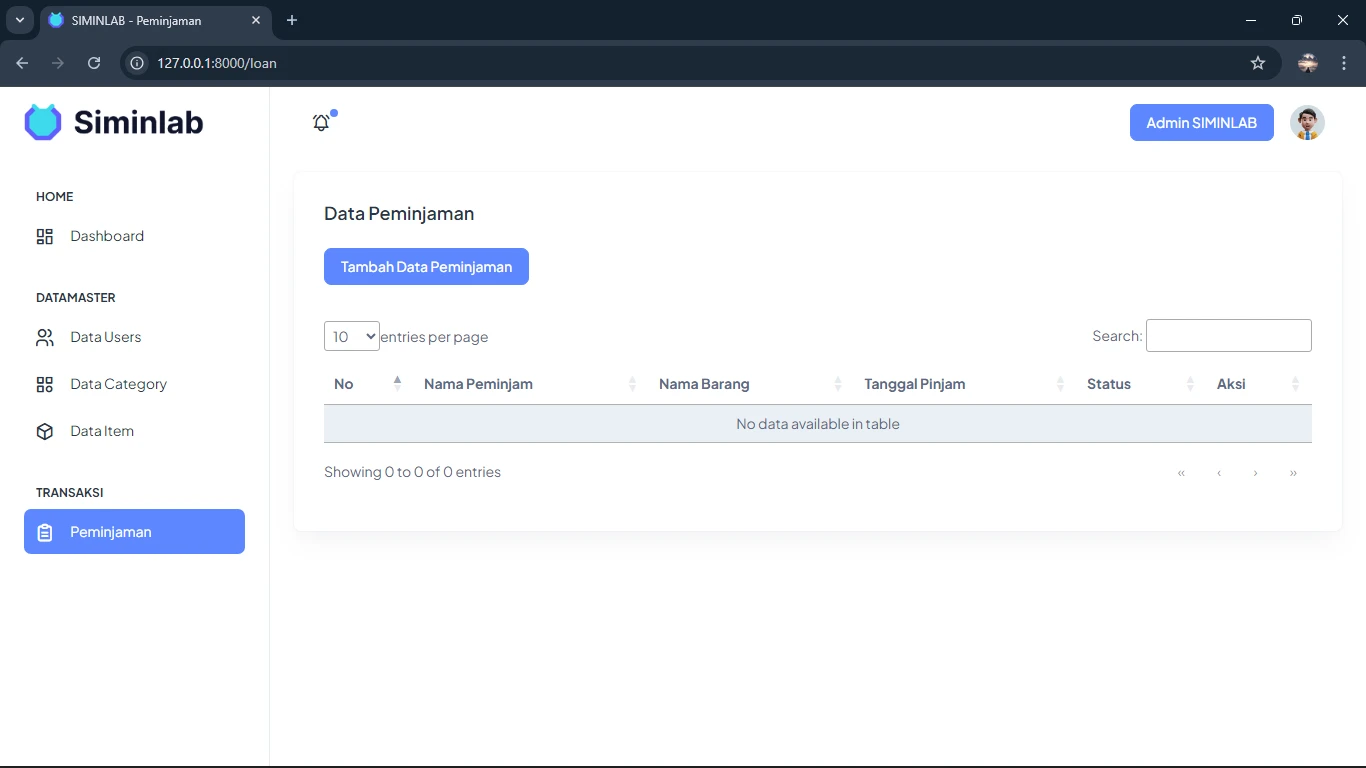This screenshot has height=768, width=1366.
Task: Click the notification bell icon
Action: click(x=321, y=123)
